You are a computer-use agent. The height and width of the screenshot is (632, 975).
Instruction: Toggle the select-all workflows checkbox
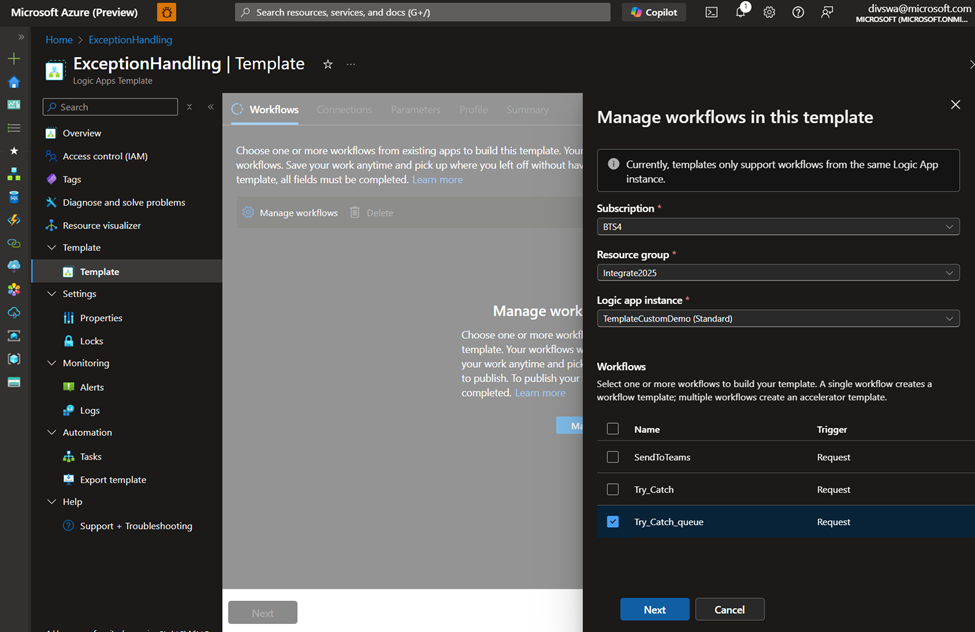point(613,429)
